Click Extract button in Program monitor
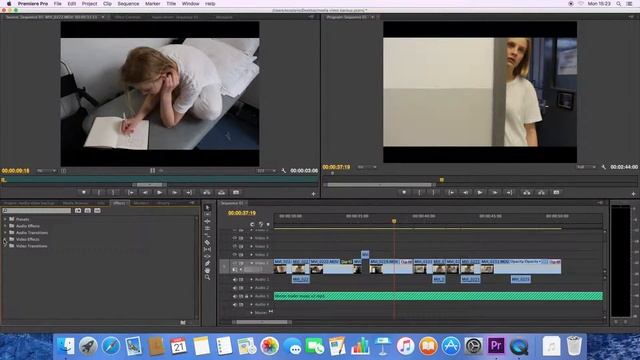The image size is (640, 360). [541, 193]
